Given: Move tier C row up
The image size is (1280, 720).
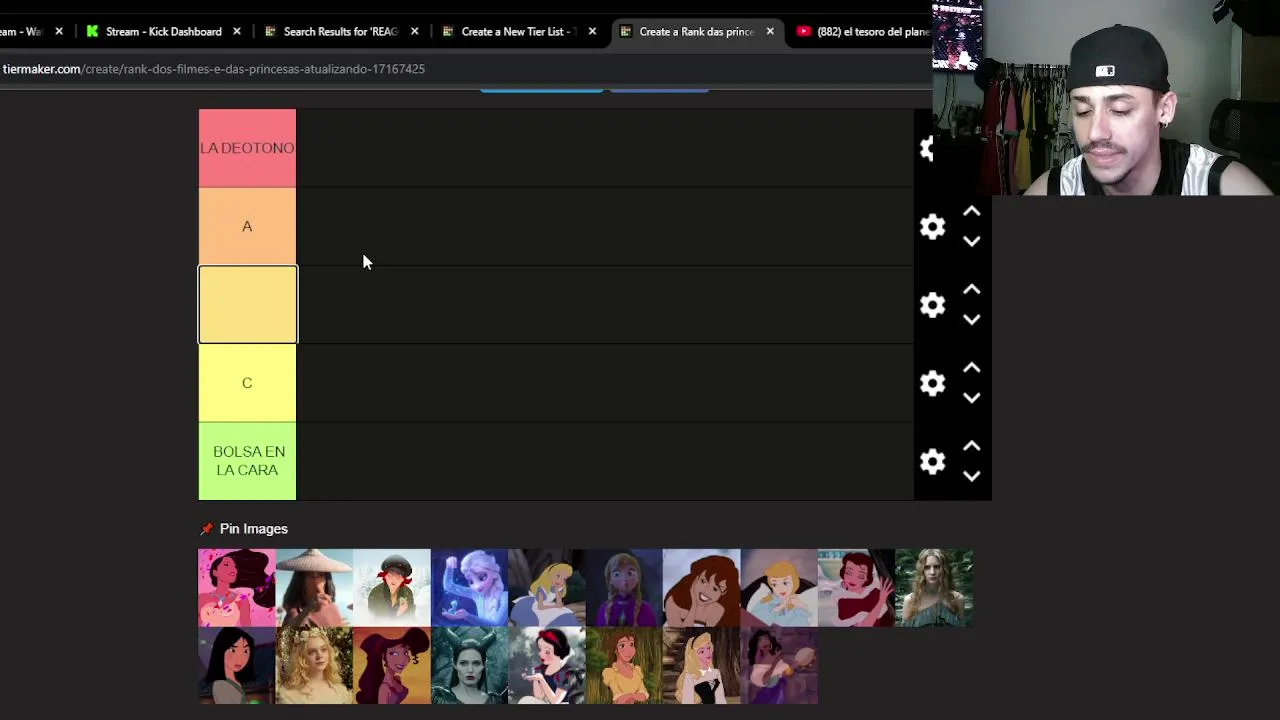Looking at the screenshot, I should pyautogui.click(x=971, y=368).
